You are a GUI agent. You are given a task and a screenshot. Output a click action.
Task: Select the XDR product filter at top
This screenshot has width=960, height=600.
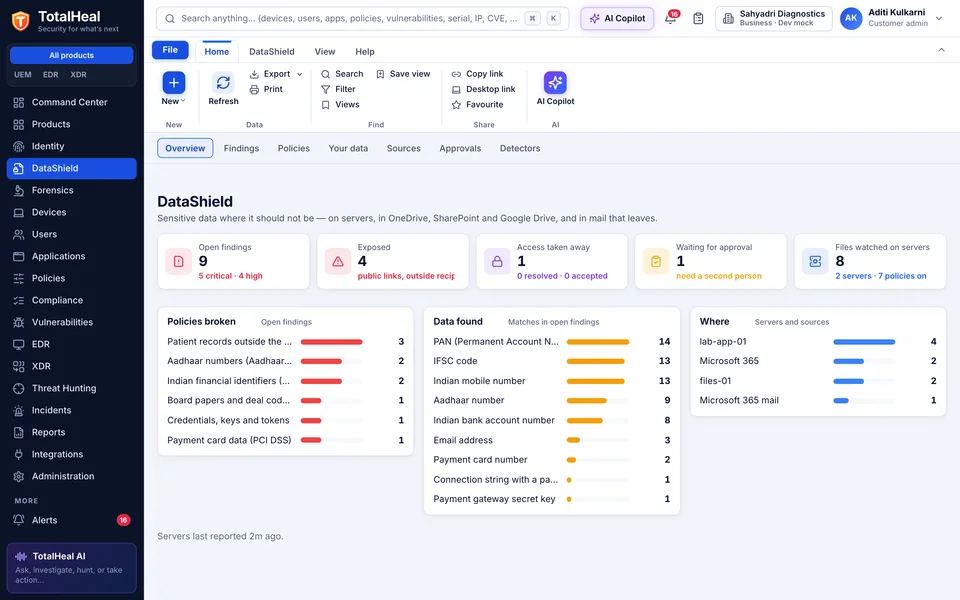pos(78,75)
